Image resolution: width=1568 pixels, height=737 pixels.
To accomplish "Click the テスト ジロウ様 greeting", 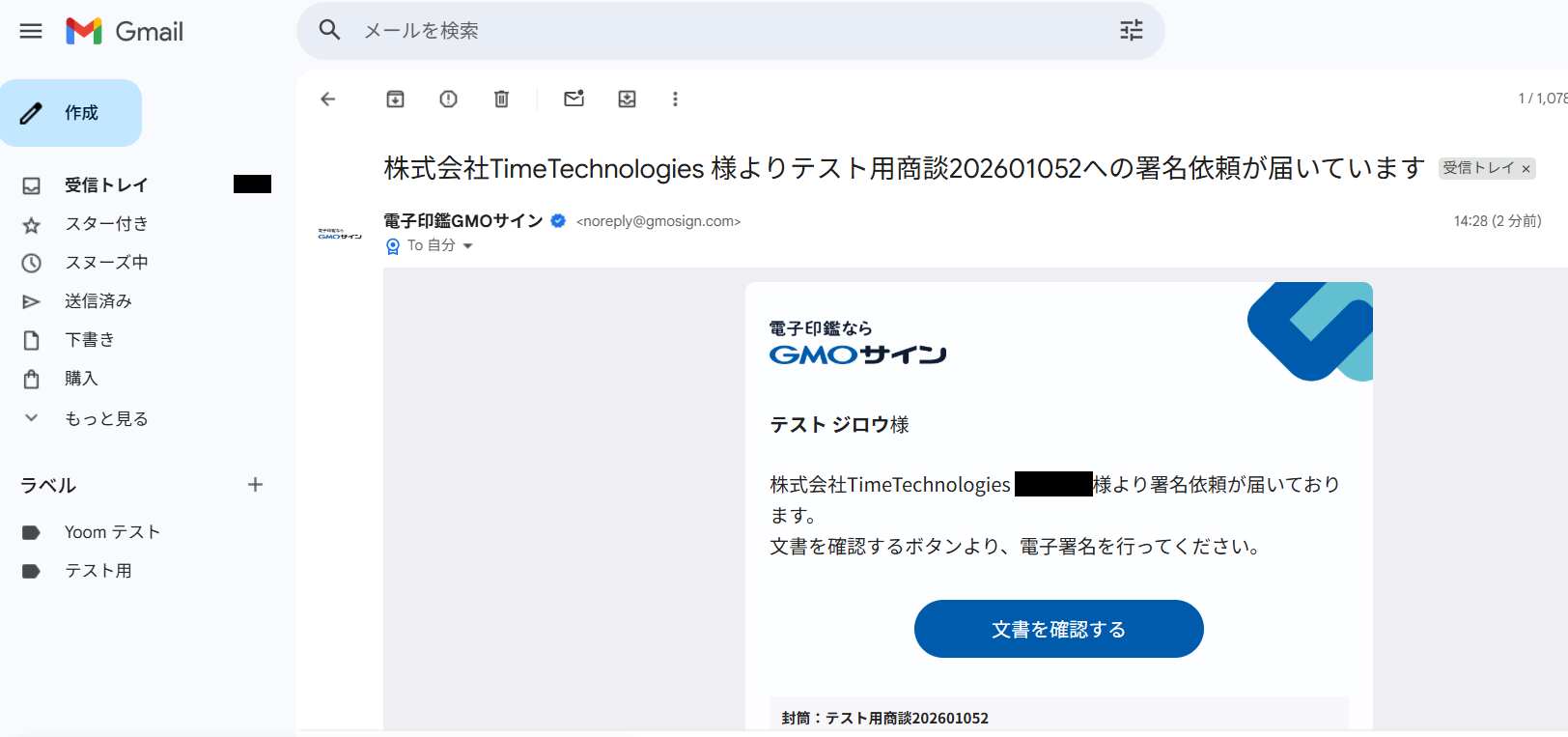I will point(839,424).
